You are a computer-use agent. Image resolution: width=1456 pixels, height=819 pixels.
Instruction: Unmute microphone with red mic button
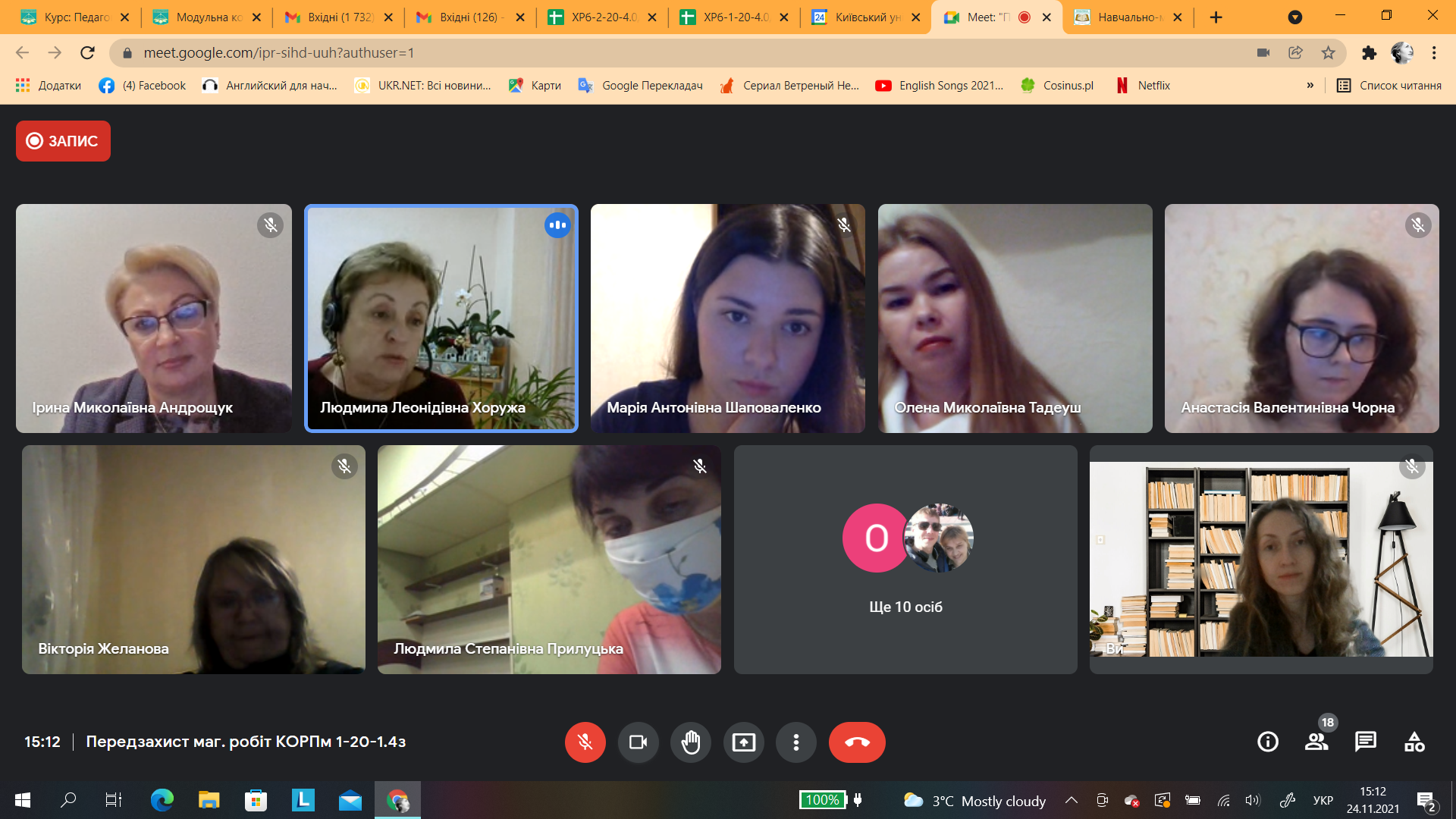(585, 742)
